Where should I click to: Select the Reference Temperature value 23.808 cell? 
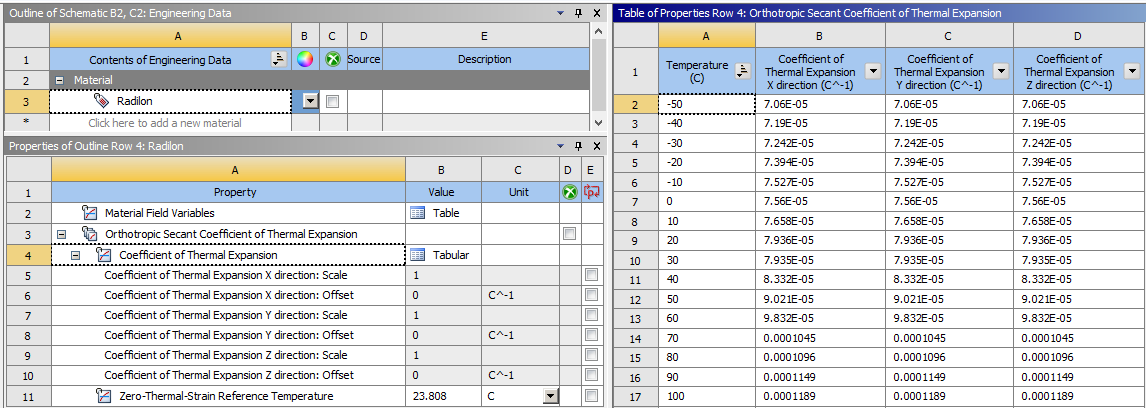[x=443, y=396]
